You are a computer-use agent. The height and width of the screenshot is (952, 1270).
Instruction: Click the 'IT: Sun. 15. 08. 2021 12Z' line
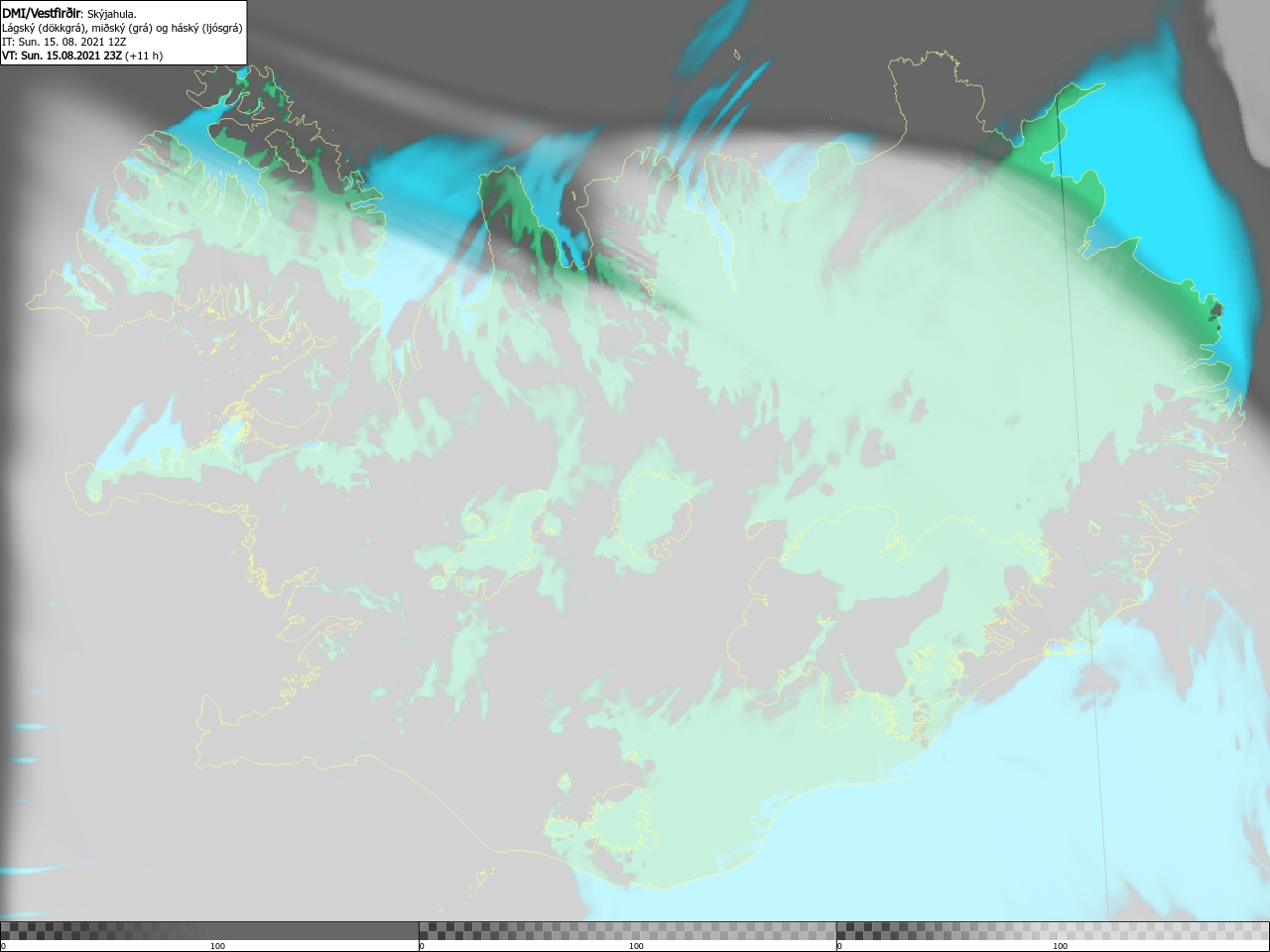coord(63,42)
